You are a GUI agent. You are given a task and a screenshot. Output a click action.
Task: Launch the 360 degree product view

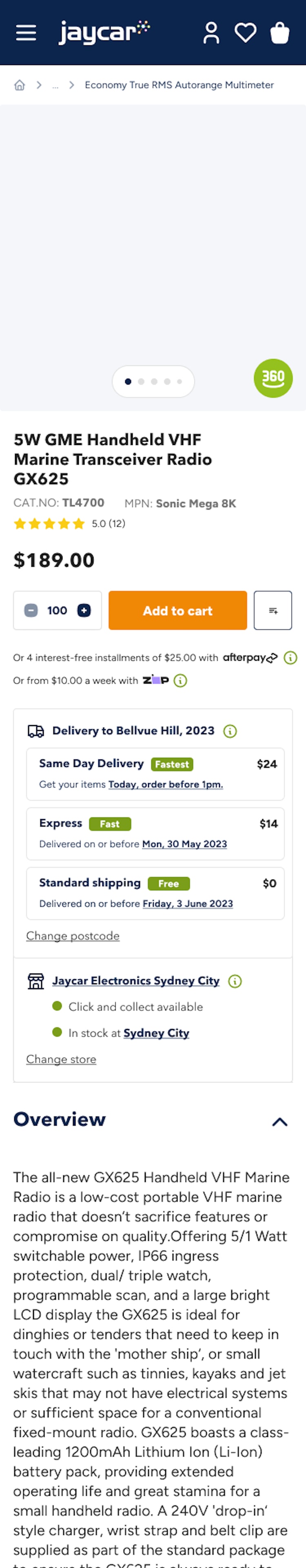click(273, 378)
